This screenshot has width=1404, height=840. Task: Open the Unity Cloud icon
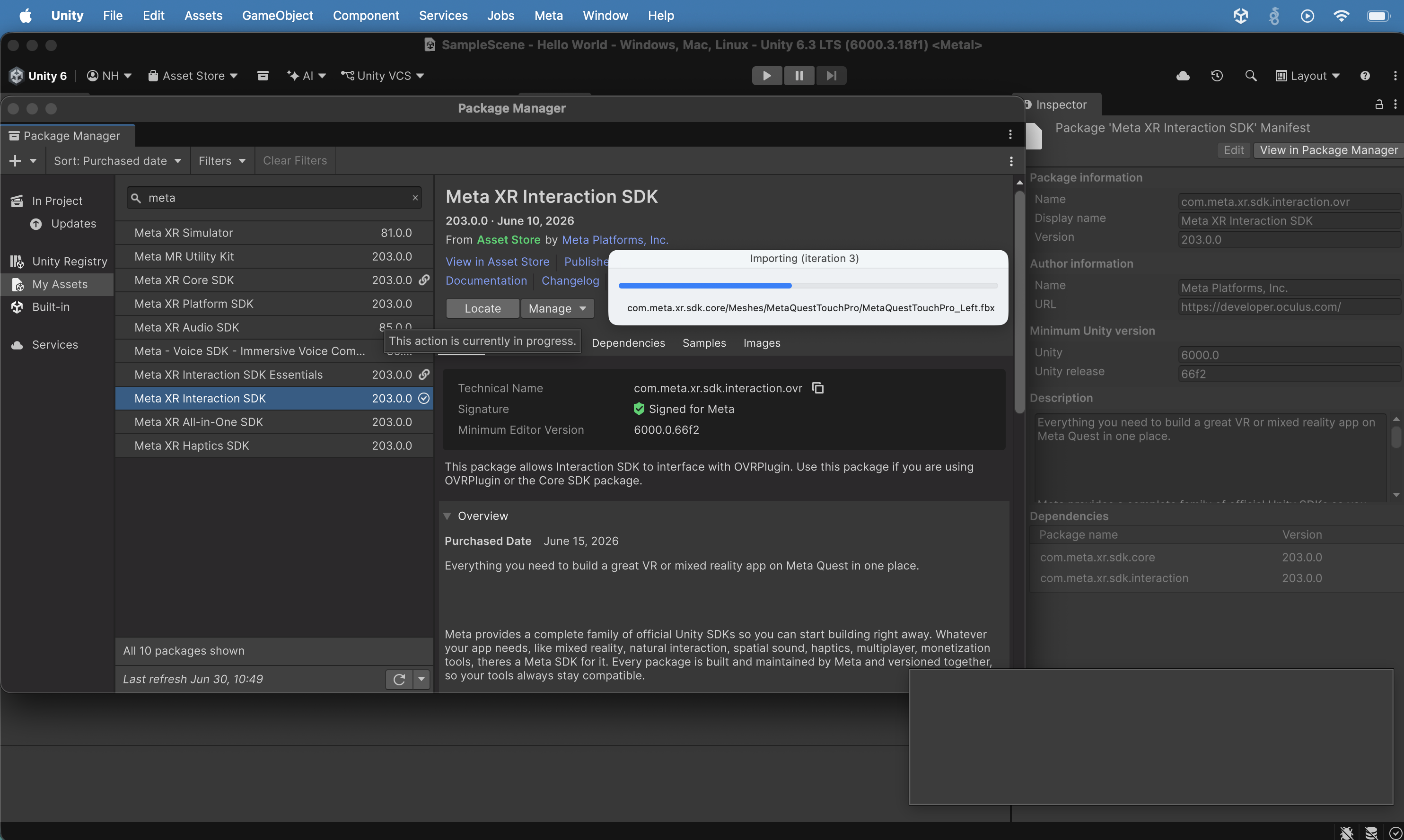[x=1183, y=75]
